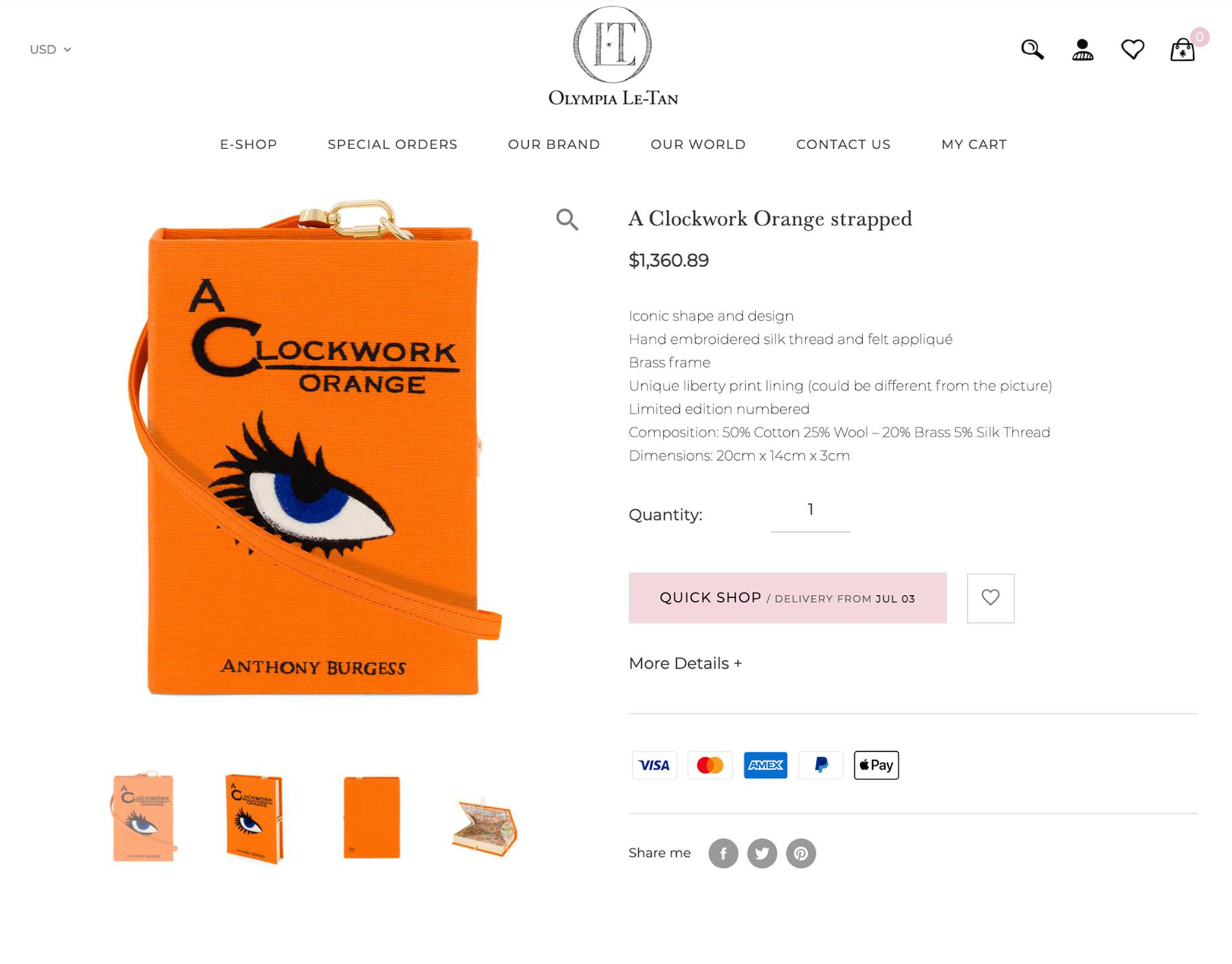View wishlist via header heart icon
Viewport: 1232px width, 964px height.
[x=1132, y=49]
